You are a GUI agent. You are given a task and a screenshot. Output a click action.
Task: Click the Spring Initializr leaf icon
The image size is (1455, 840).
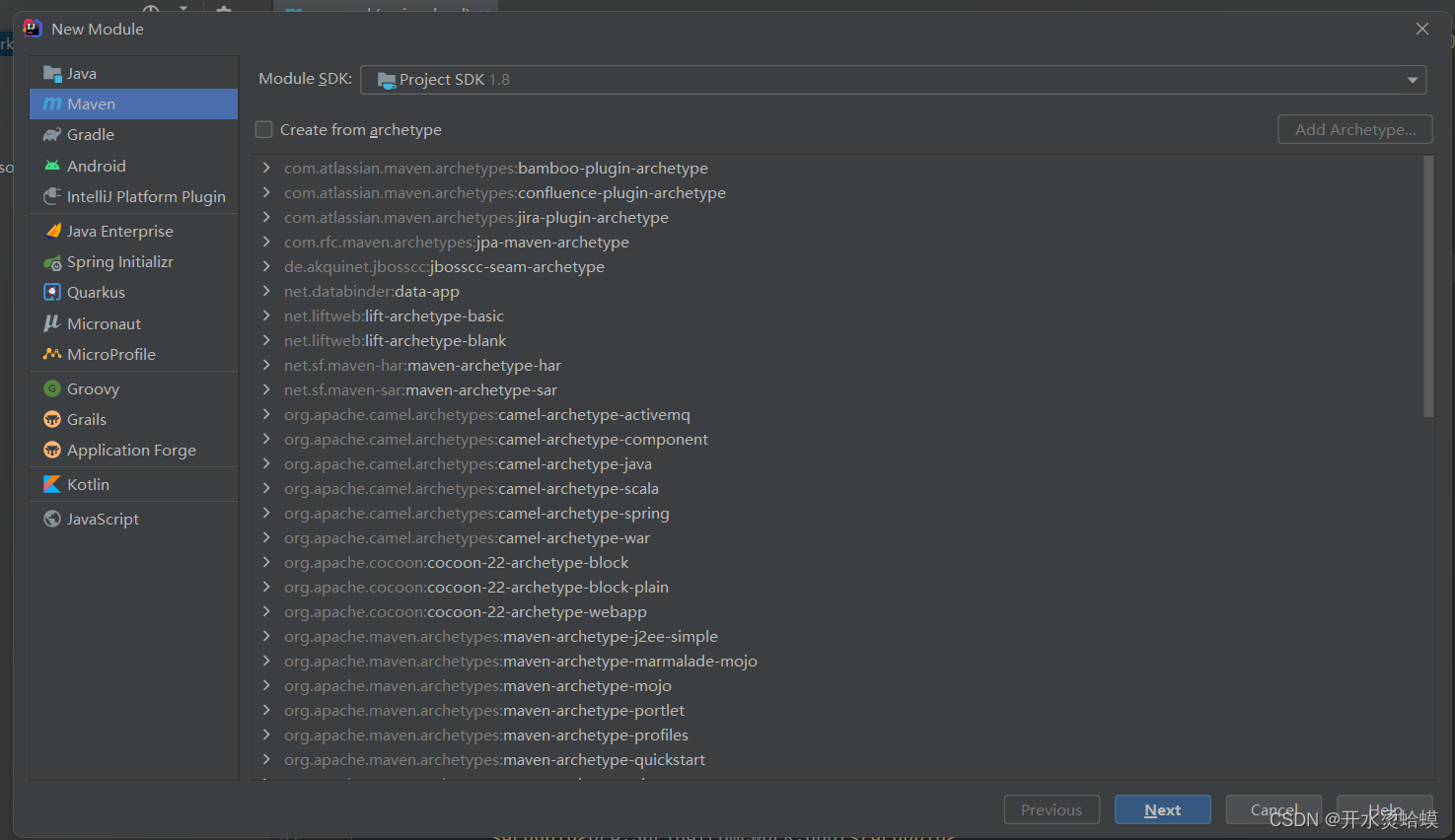(x=52, y=262)
